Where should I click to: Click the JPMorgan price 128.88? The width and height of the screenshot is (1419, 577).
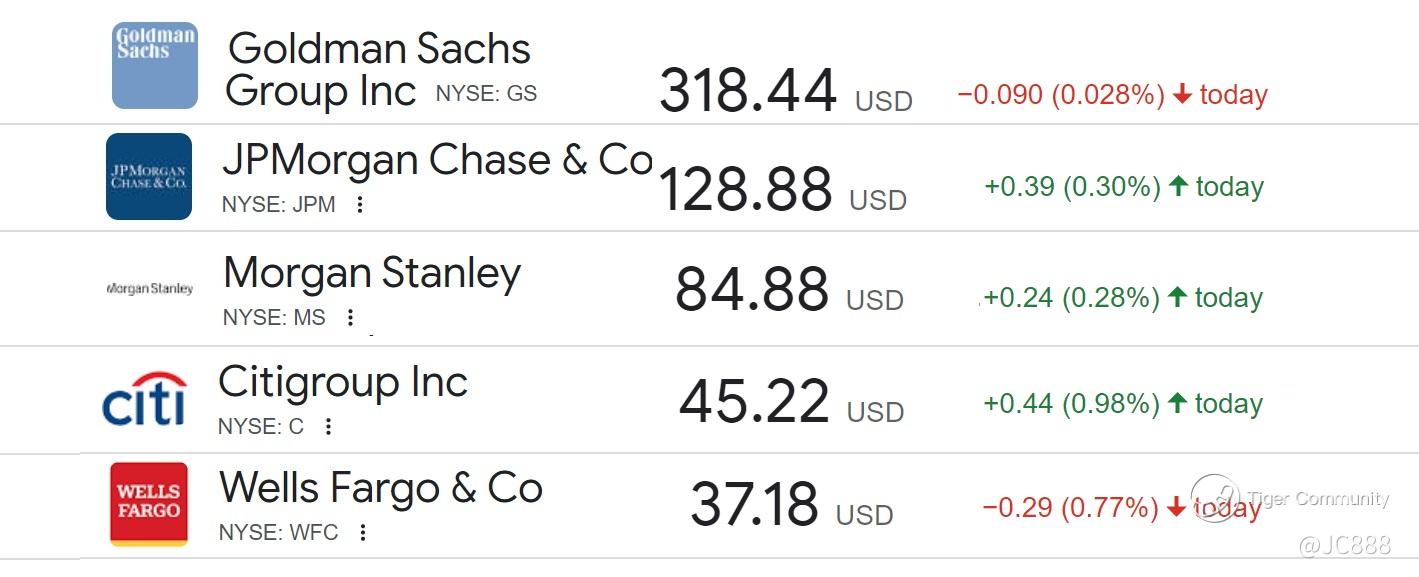pyautogui.click(x=745, y=189)
